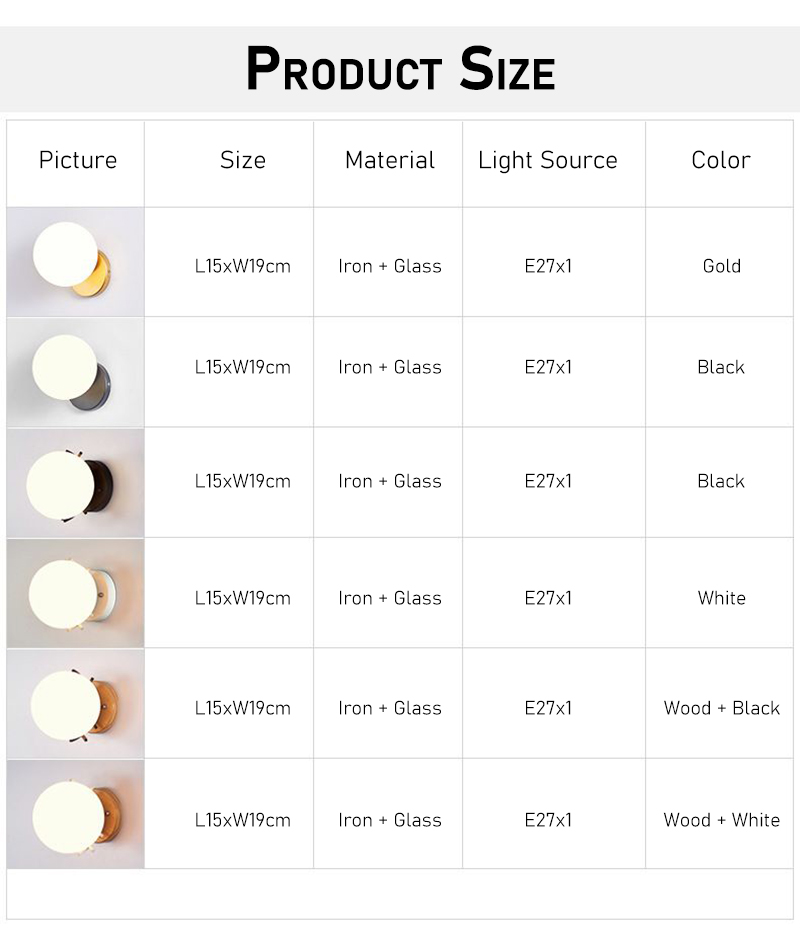
Task: Click E27x1 light source in Gold row
Action: 548,266
